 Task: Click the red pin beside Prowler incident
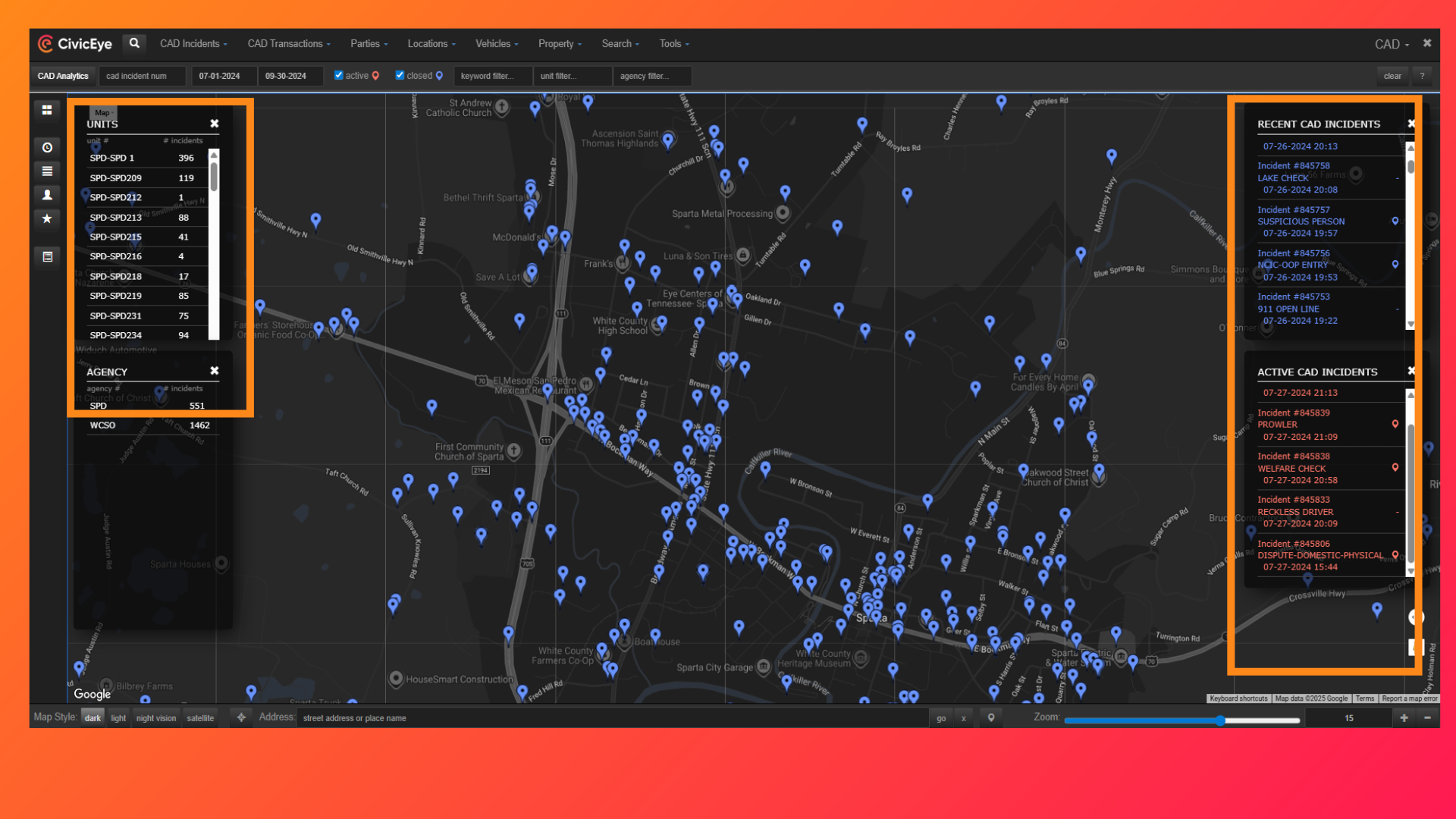(x=1395, y=424)
